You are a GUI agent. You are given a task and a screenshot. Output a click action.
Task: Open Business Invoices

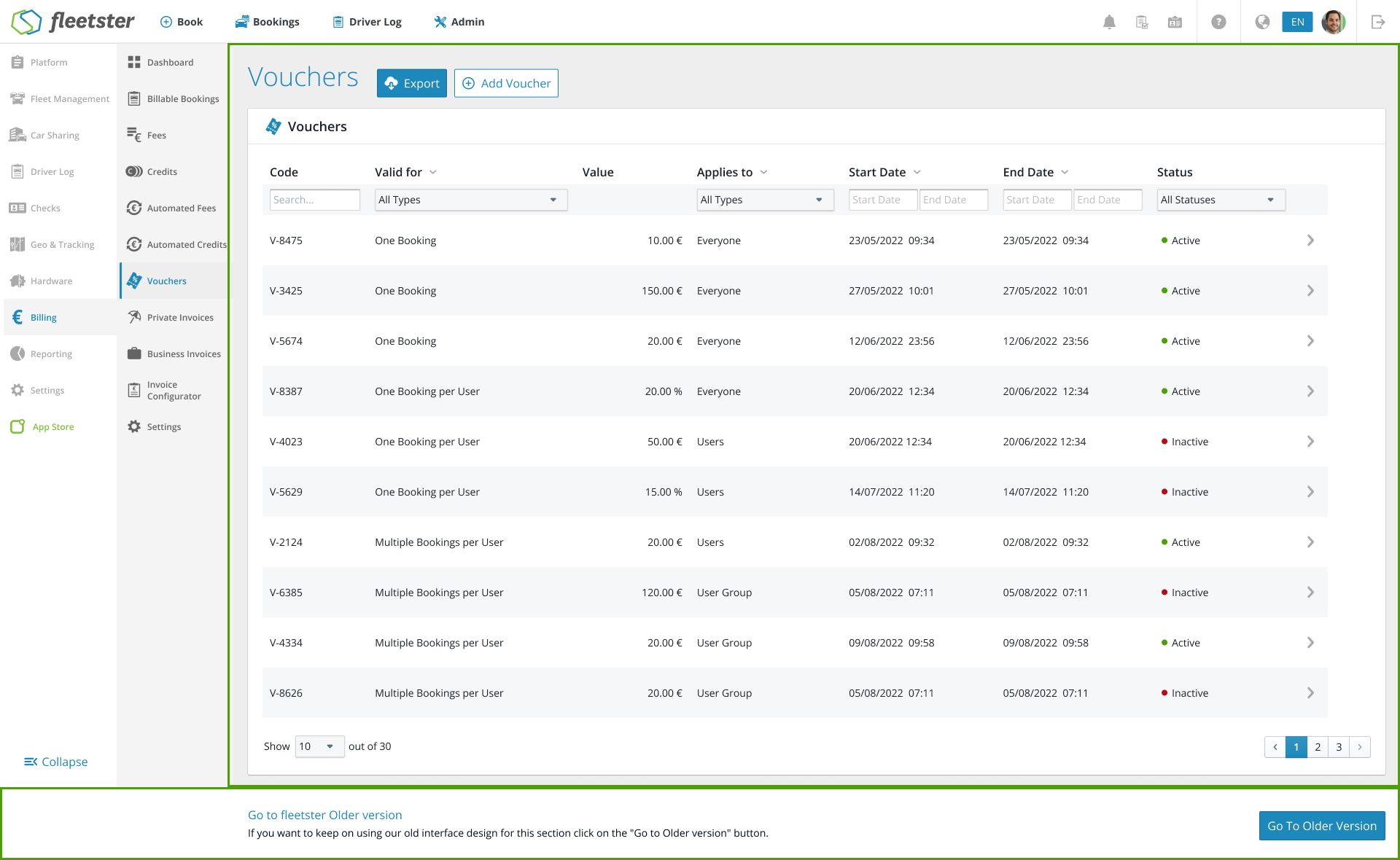point(174,353)
